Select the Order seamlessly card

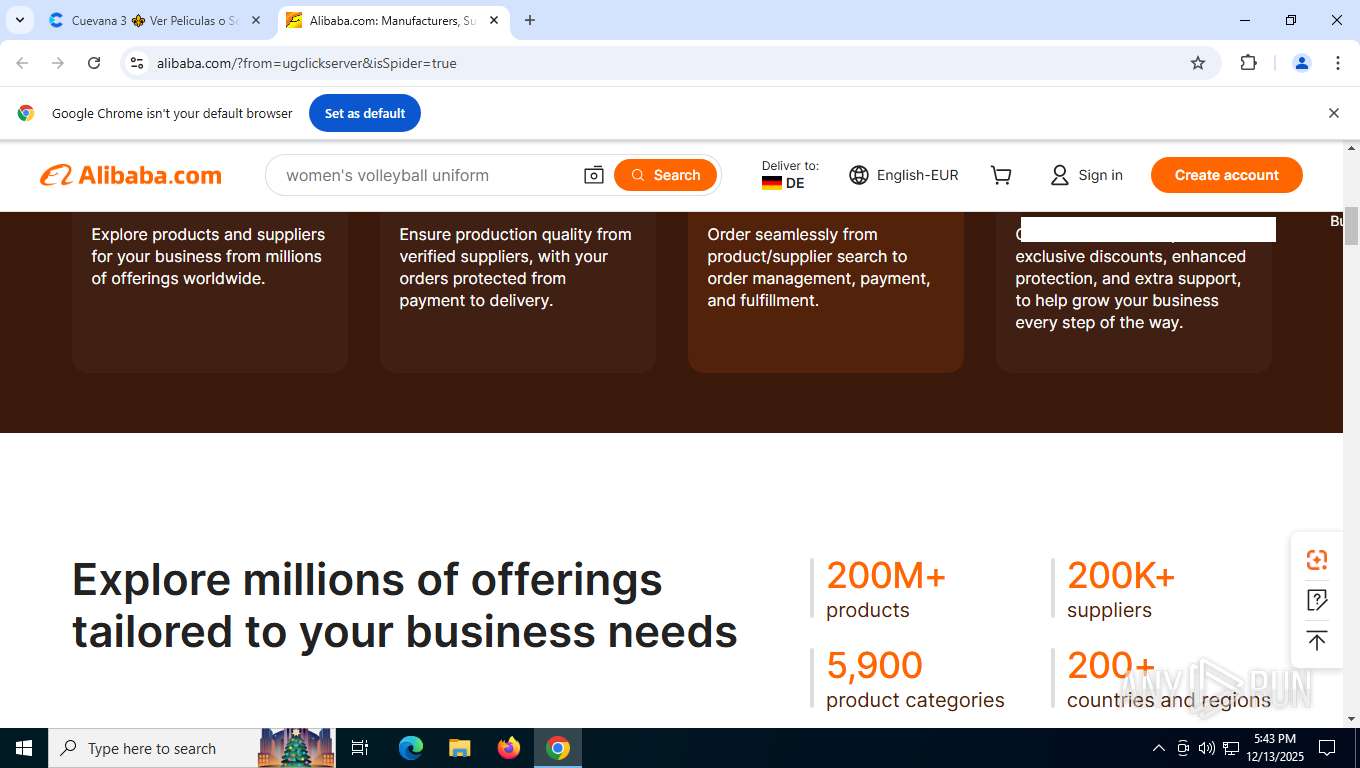click(826, 292)
